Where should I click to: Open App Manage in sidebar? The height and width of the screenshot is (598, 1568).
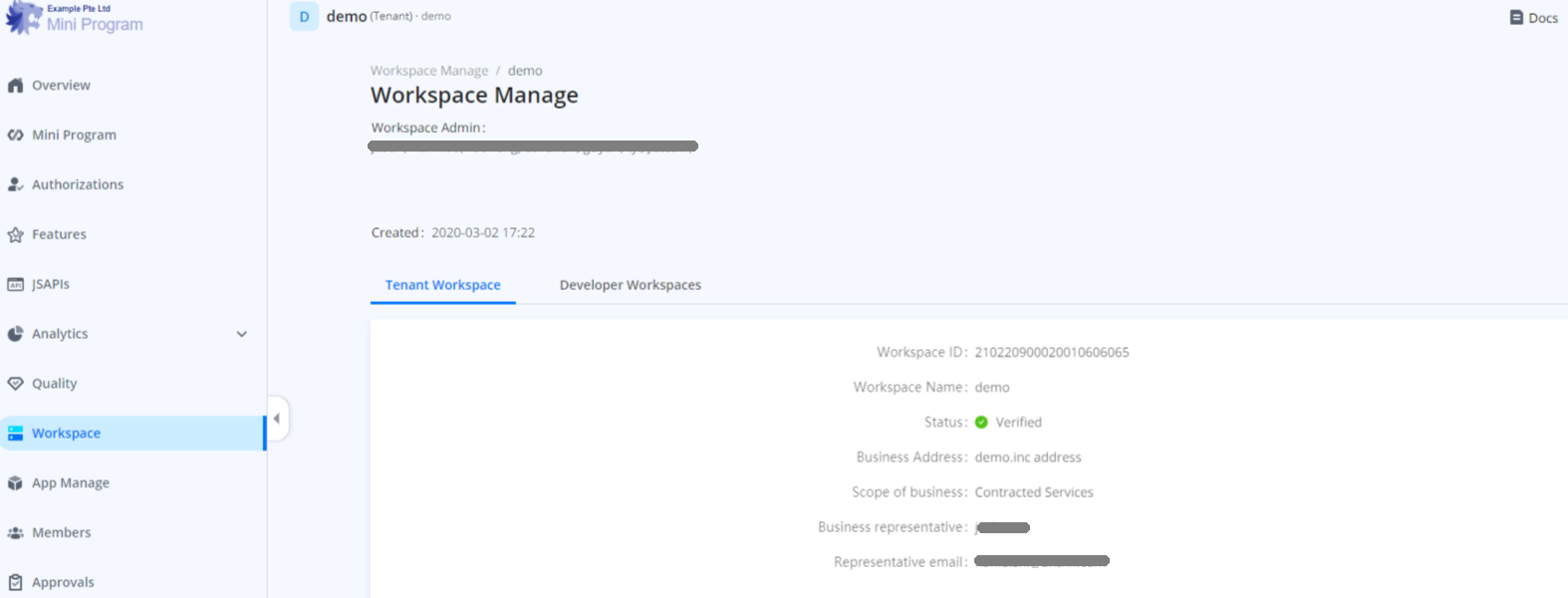coord(71,483)
